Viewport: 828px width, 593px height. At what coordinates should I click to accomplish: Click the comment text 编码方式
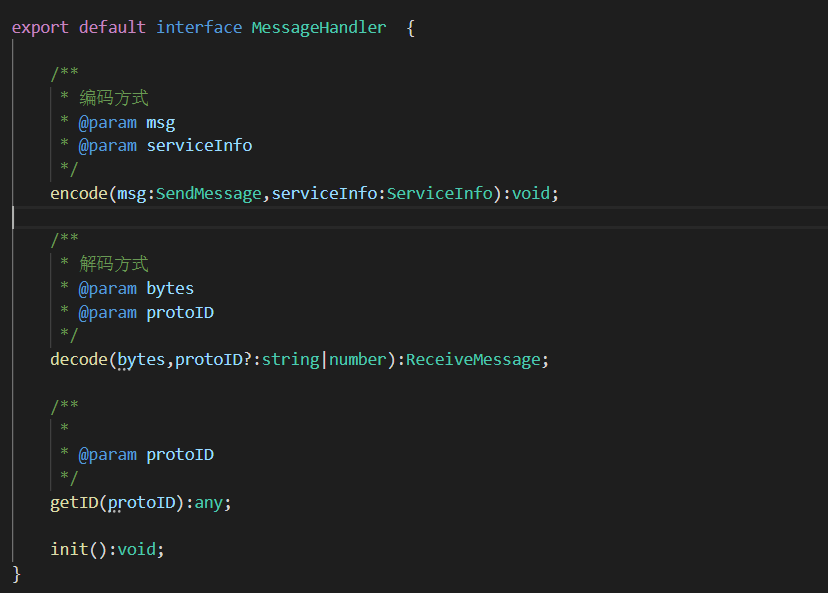(114, 98)
